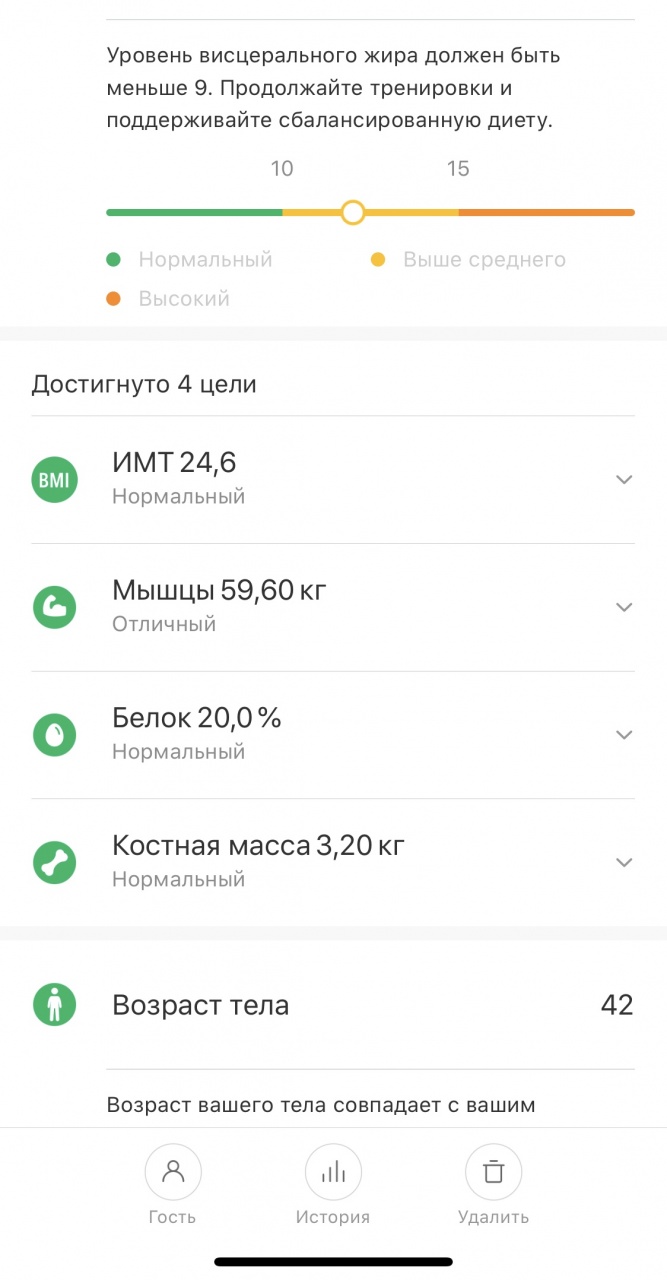Tap the muscle flex icon
Viewport: 667px width, 1280px height.
pyautogui.click(x=54, y=607)
